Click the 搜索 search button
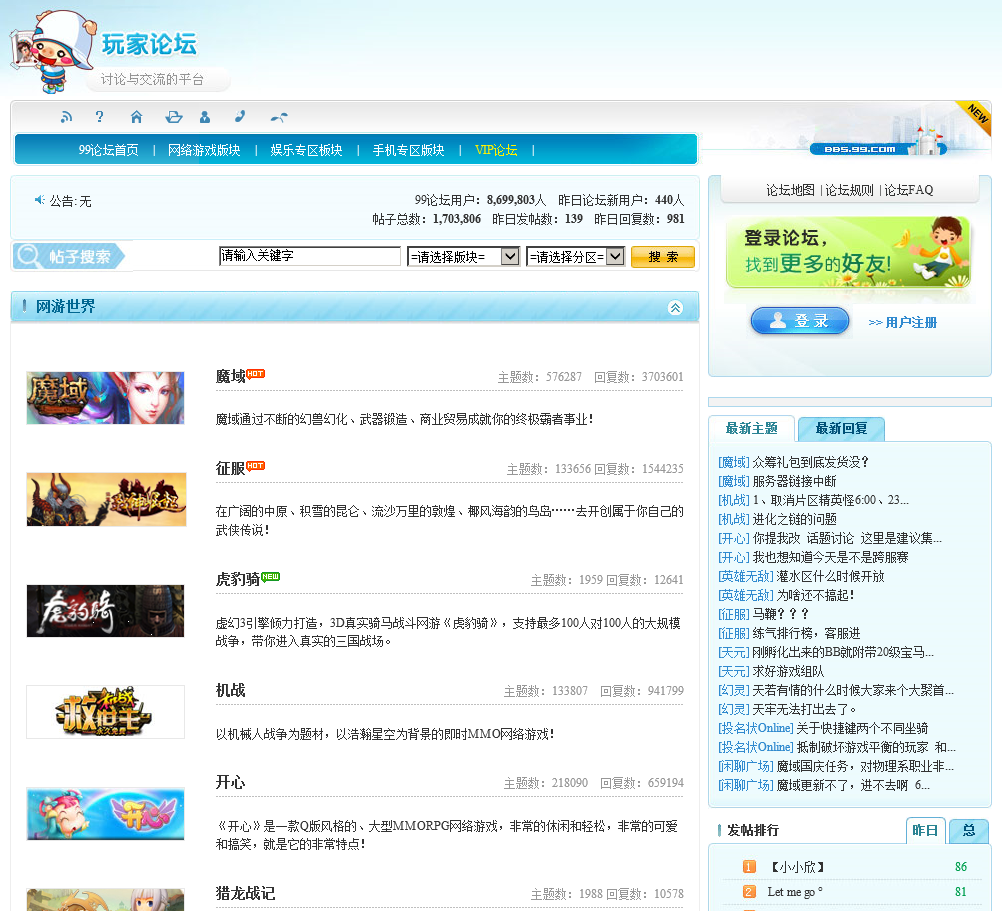The width and height of the screenshot is (1002, 911). click(x=663, y=257)
